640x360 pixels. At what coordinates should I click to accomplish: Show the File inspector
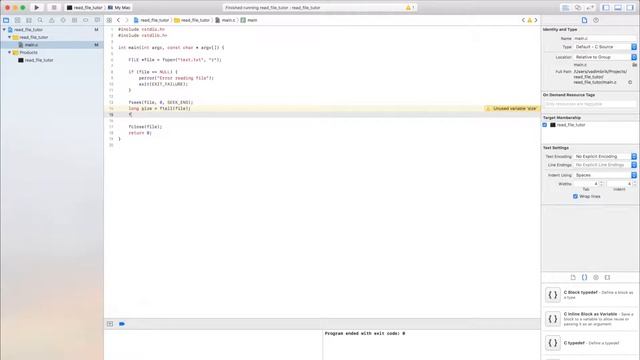pyautogui.click(x=584, y=20)
